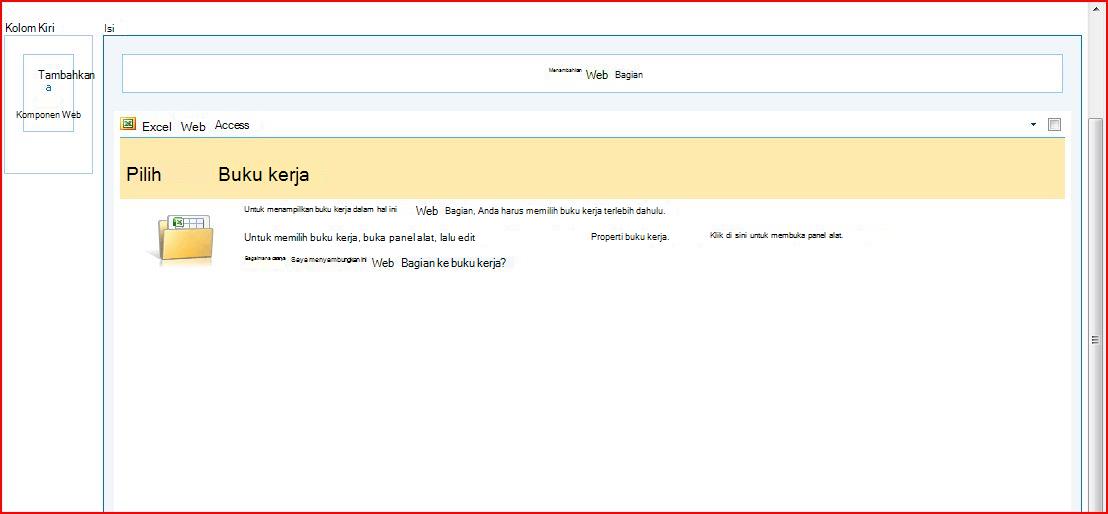1108x514 pixels.
Task: Add a web part in Kolom Kiri zone
Action: click(x=48, y=93)
